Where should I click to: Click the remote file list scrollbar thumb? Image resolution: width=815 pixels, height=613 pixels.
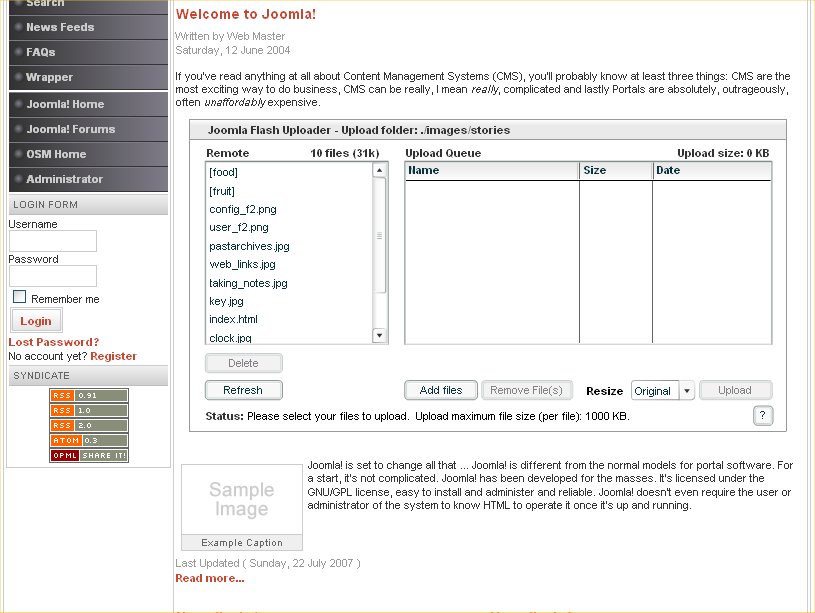pos(379,236)
